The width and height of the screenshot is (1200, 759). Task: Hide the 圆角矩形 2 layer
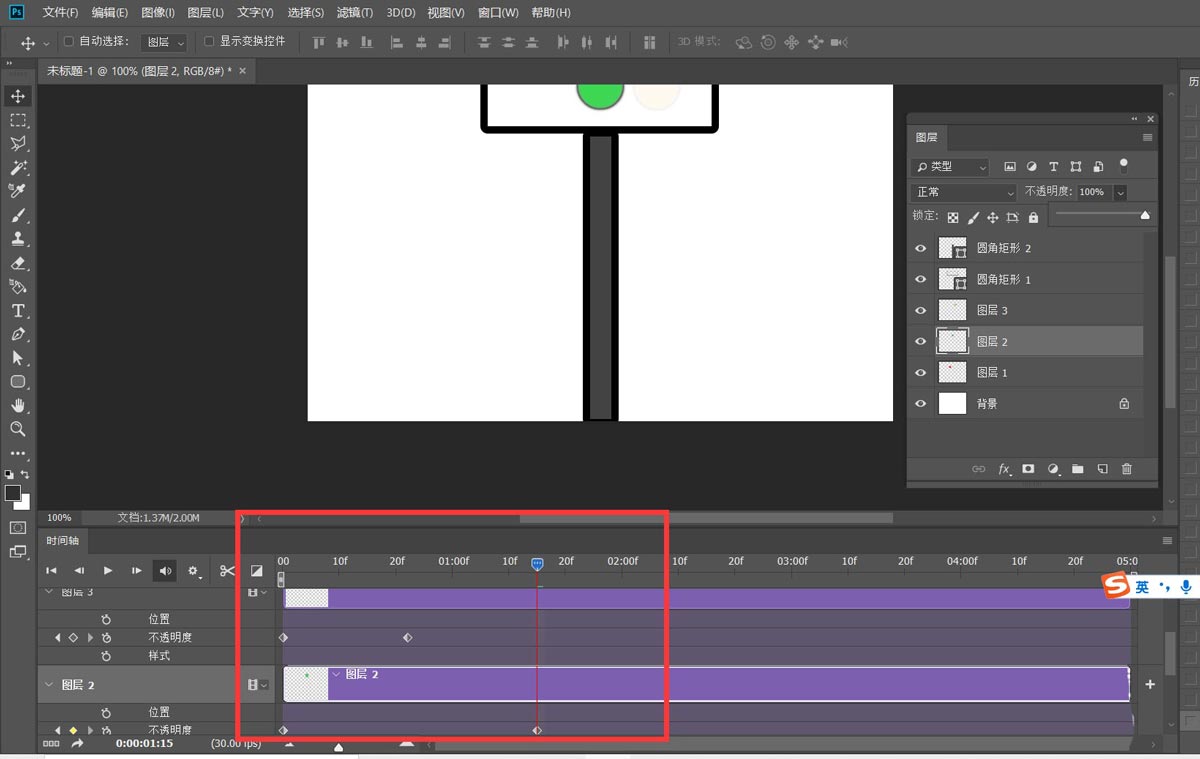921,248
